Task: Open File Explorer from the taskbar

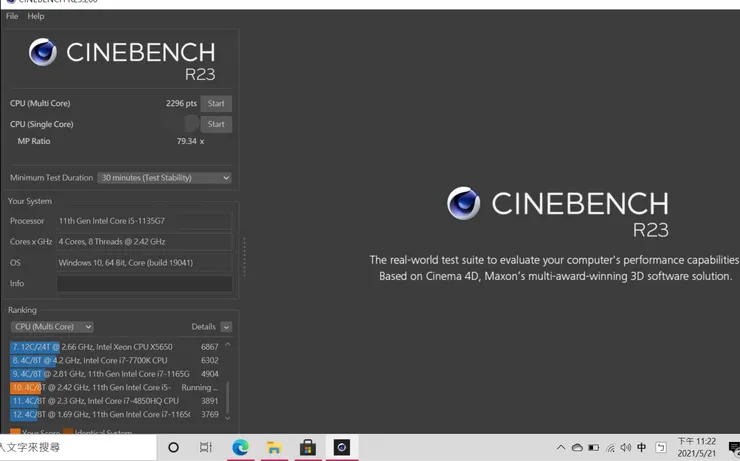Action: point(274,447)
